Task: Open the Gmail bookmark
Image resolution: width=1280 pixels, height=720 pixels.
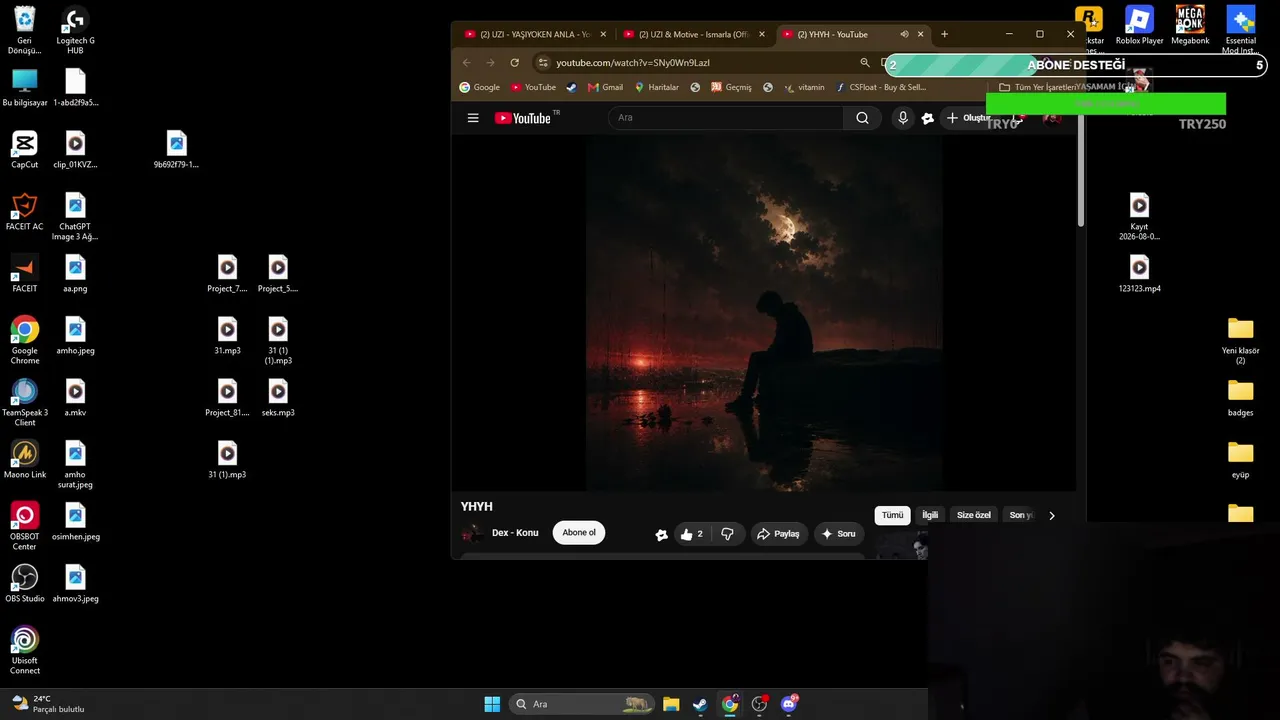Action: 605,87
